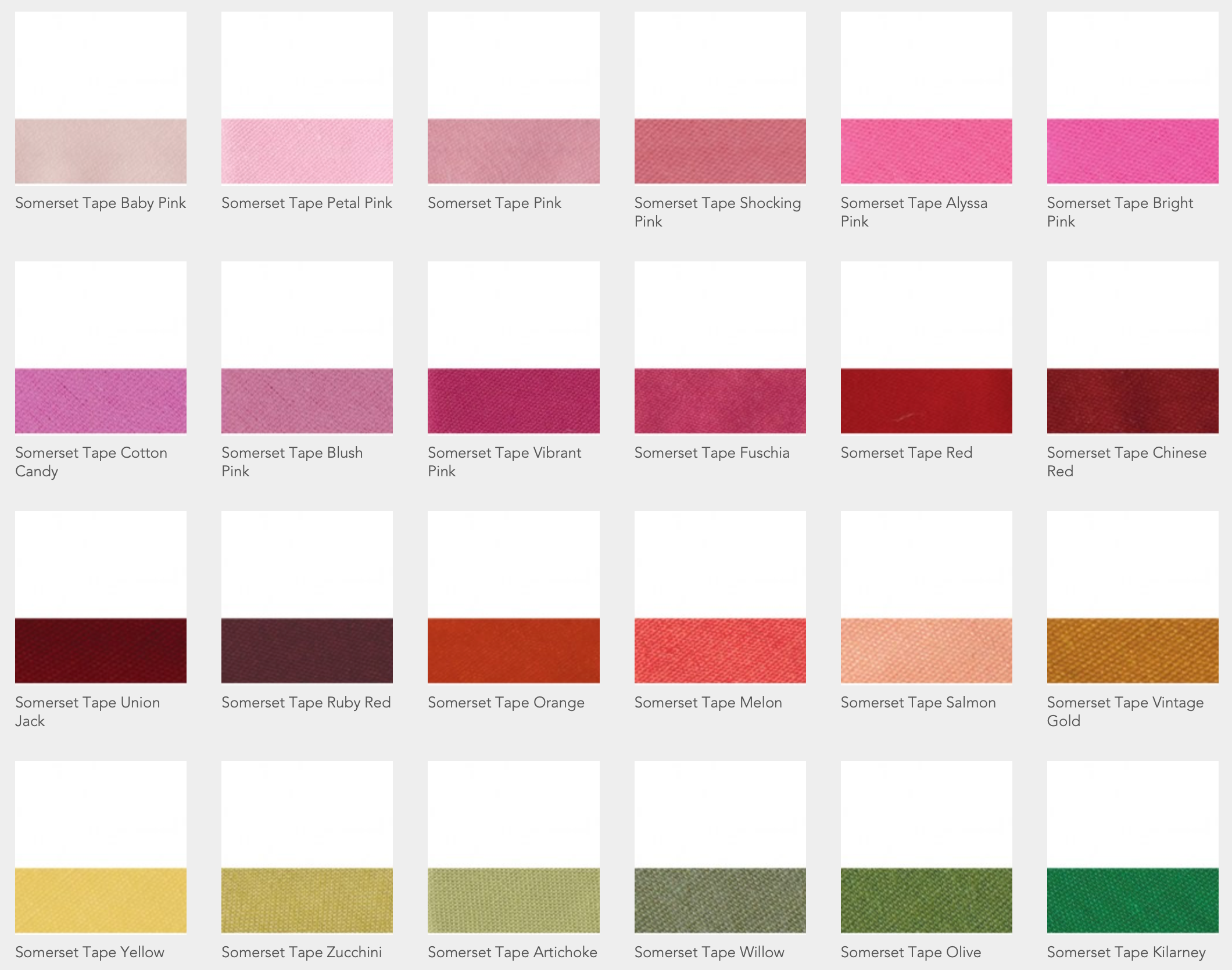Click the Cotton Candy tape swatch
Screen dimensions: 1232x970
point(101,401)
